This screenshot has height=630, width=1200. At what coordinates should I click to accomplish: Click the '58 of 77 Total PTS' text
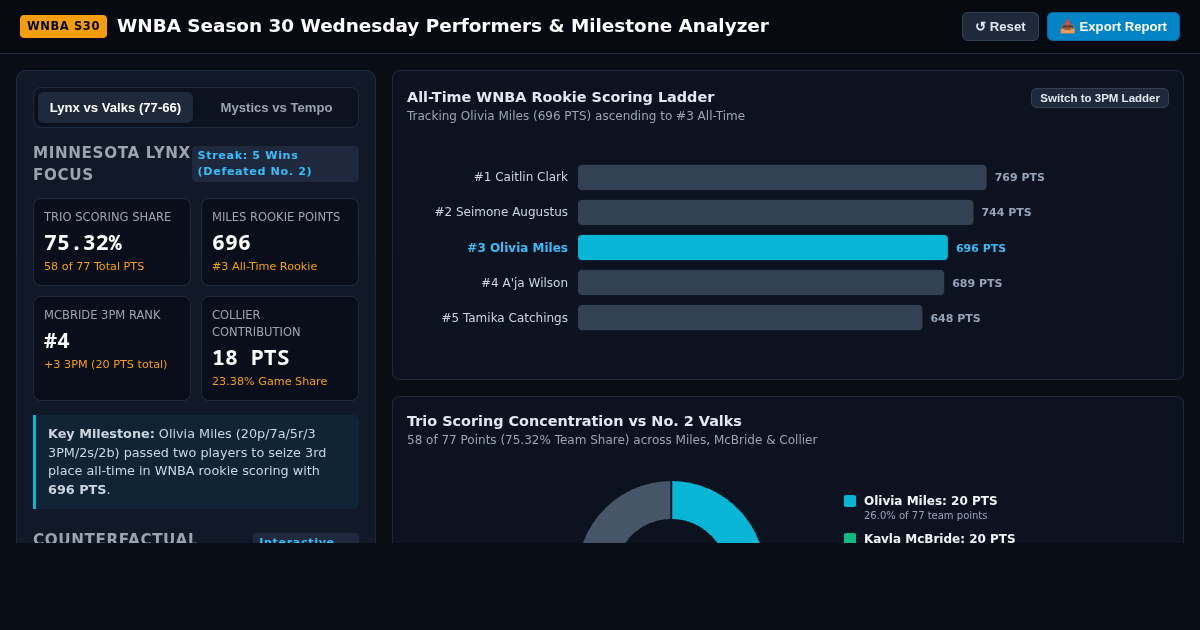point(94,266)
